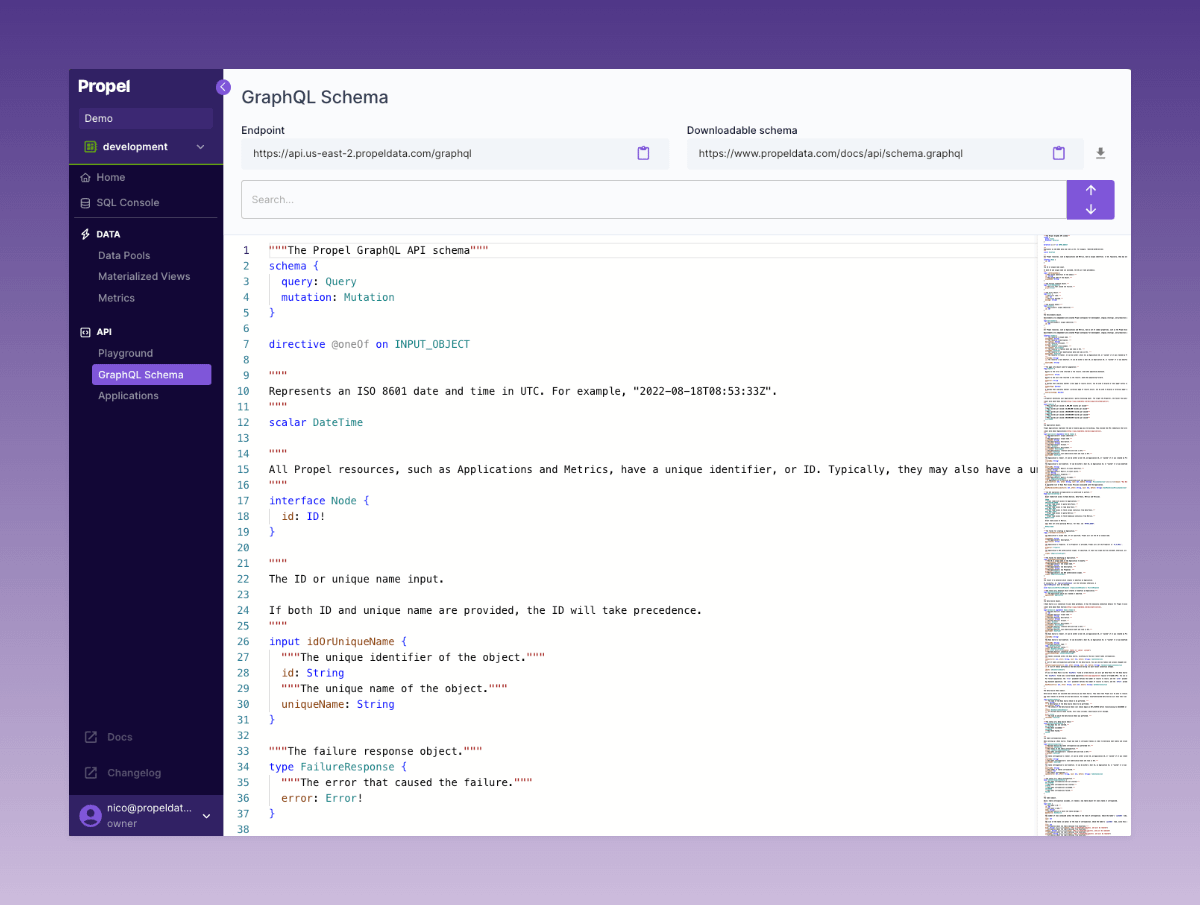Copy the downloadable schema URL clipboard icon
Viewport: 1200px width, 905px height.
1058,153
